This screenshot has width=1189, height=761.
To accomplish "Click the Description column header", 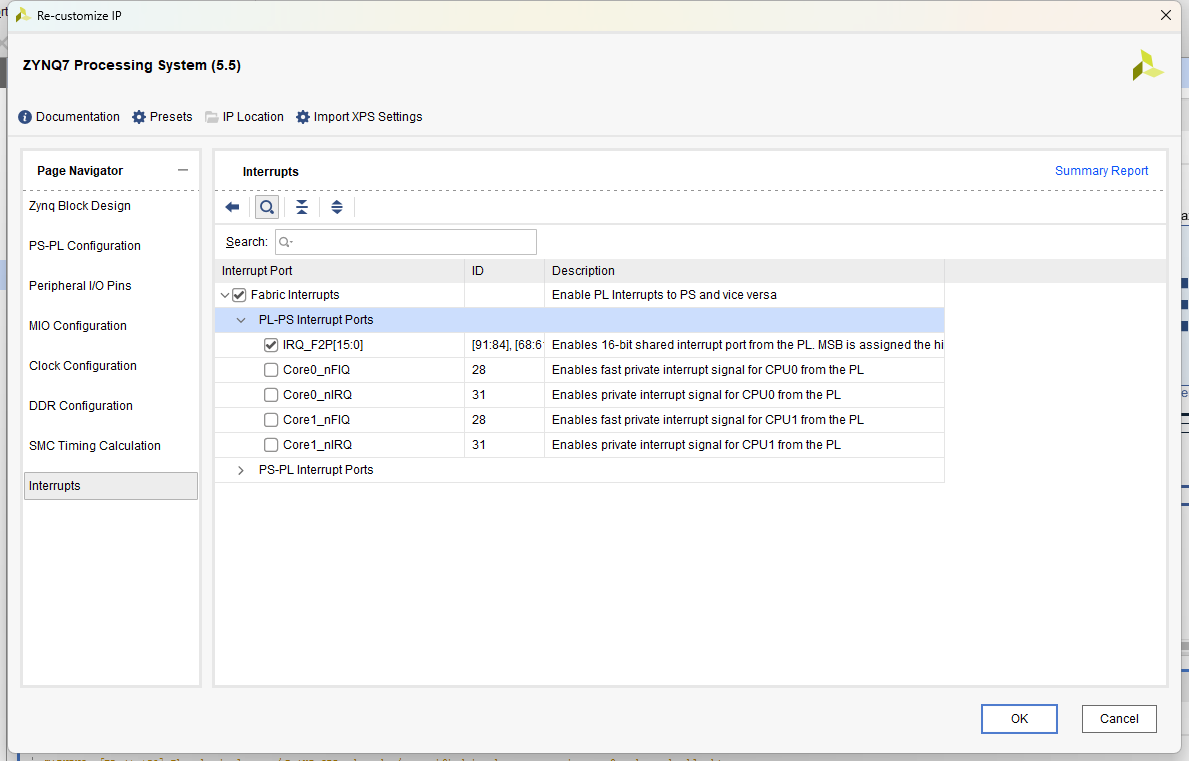I will pos(745,271).
